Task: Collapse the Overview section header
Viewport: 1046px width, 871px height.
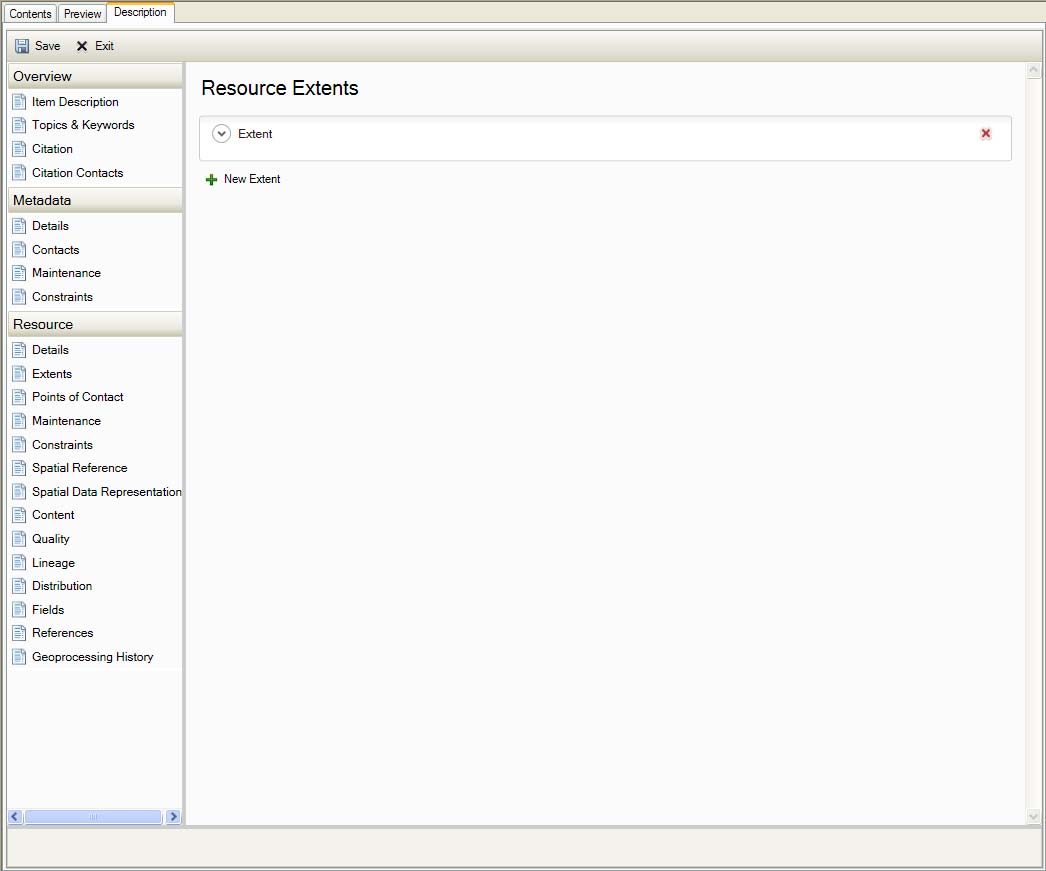Action: pyautogui.click(x=94, y=76)
